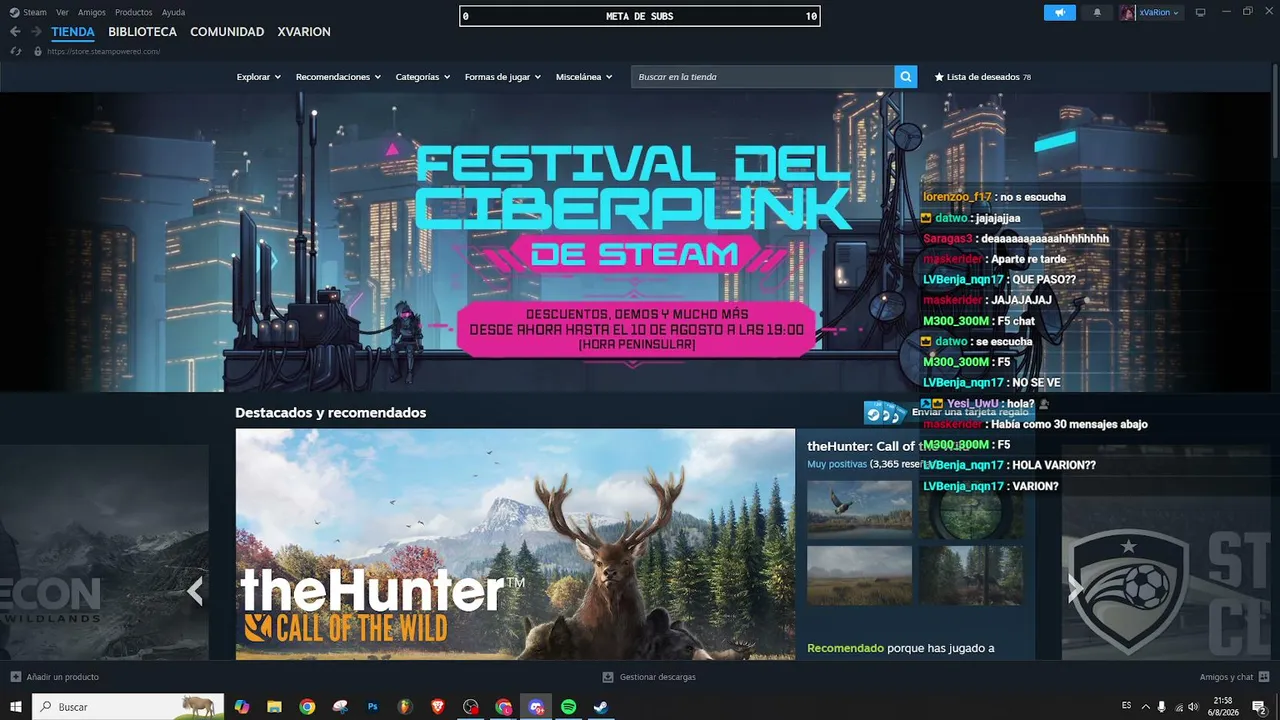Click Añadir un producto link
The width and height of the screenshot is (1280, 720).
click(62, 677)
